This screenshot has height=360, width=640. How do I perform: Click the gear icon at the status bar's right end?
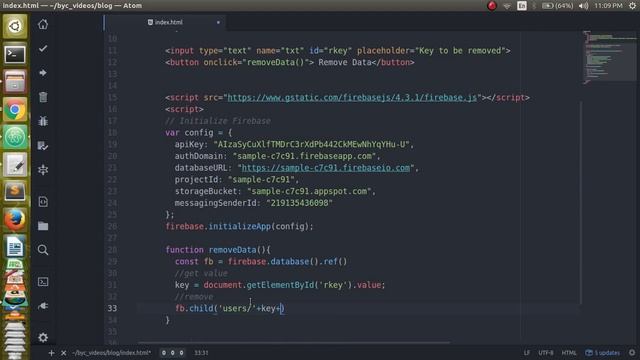point(632,352)
